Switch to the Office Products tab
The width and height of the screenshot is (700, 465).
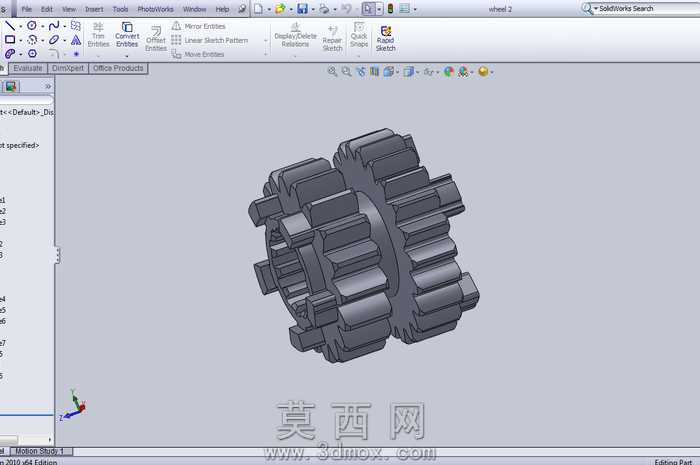click(118, 68)
